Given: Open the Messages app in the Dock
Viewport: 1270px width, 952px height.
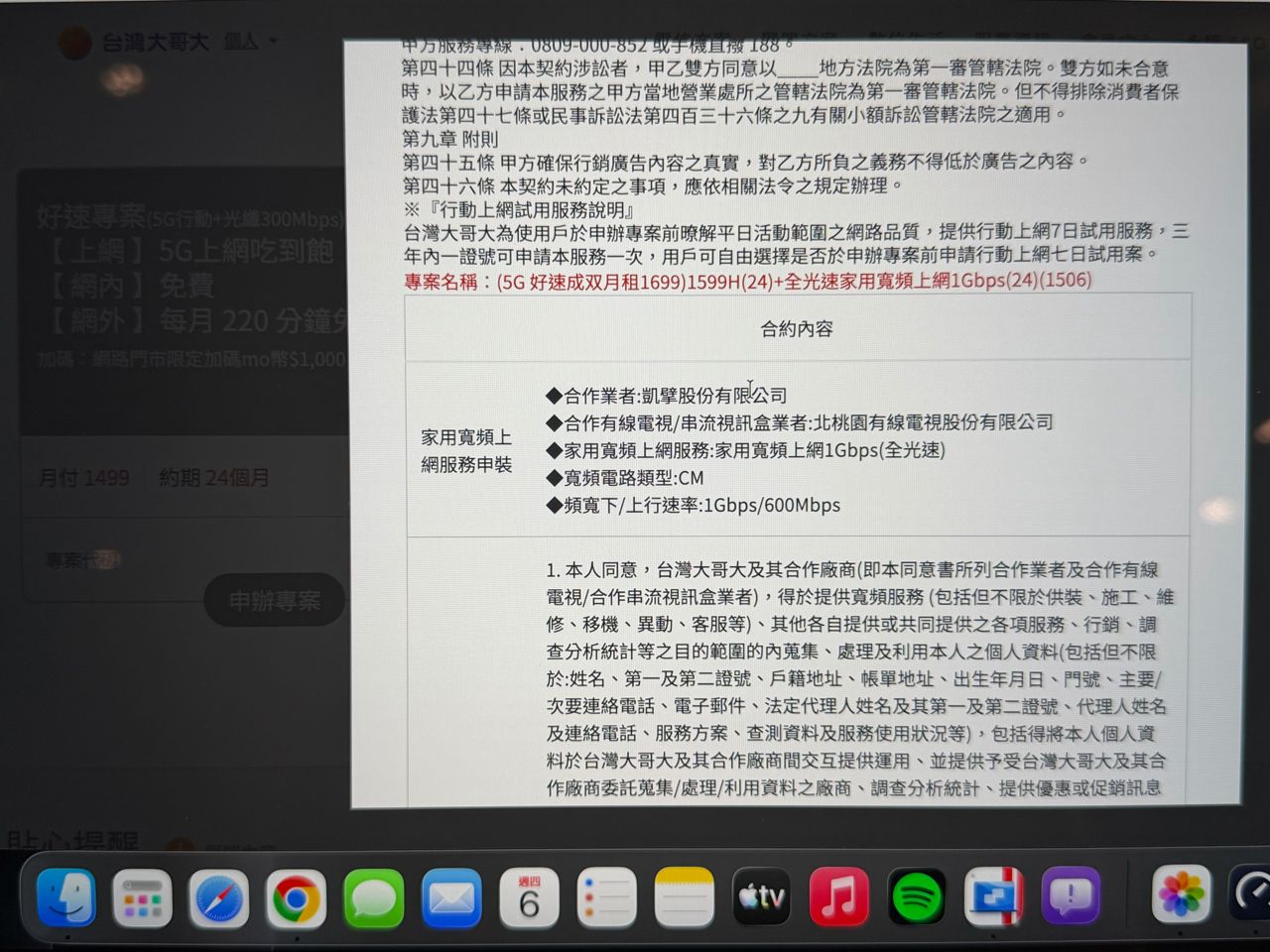Looking at the screenshot, I should pos(374,899).
